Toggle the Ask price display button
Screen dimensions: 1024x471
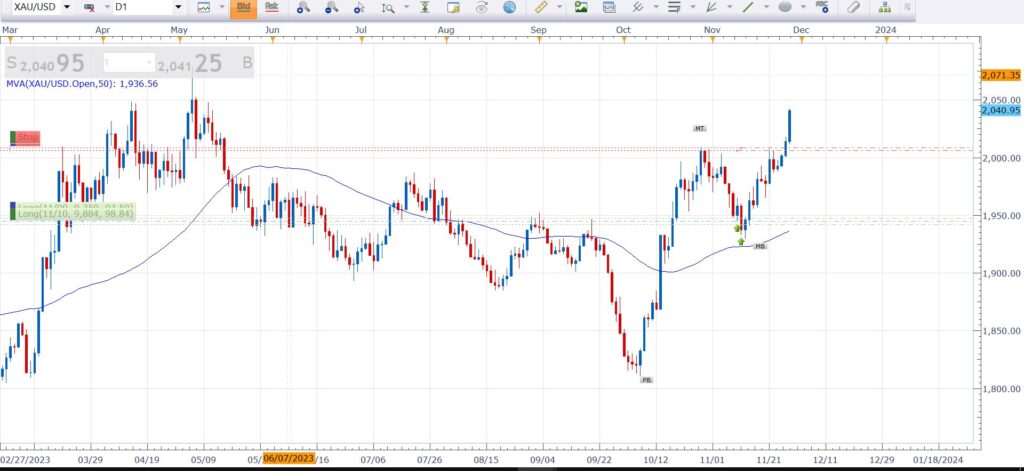tap(272, 7)
